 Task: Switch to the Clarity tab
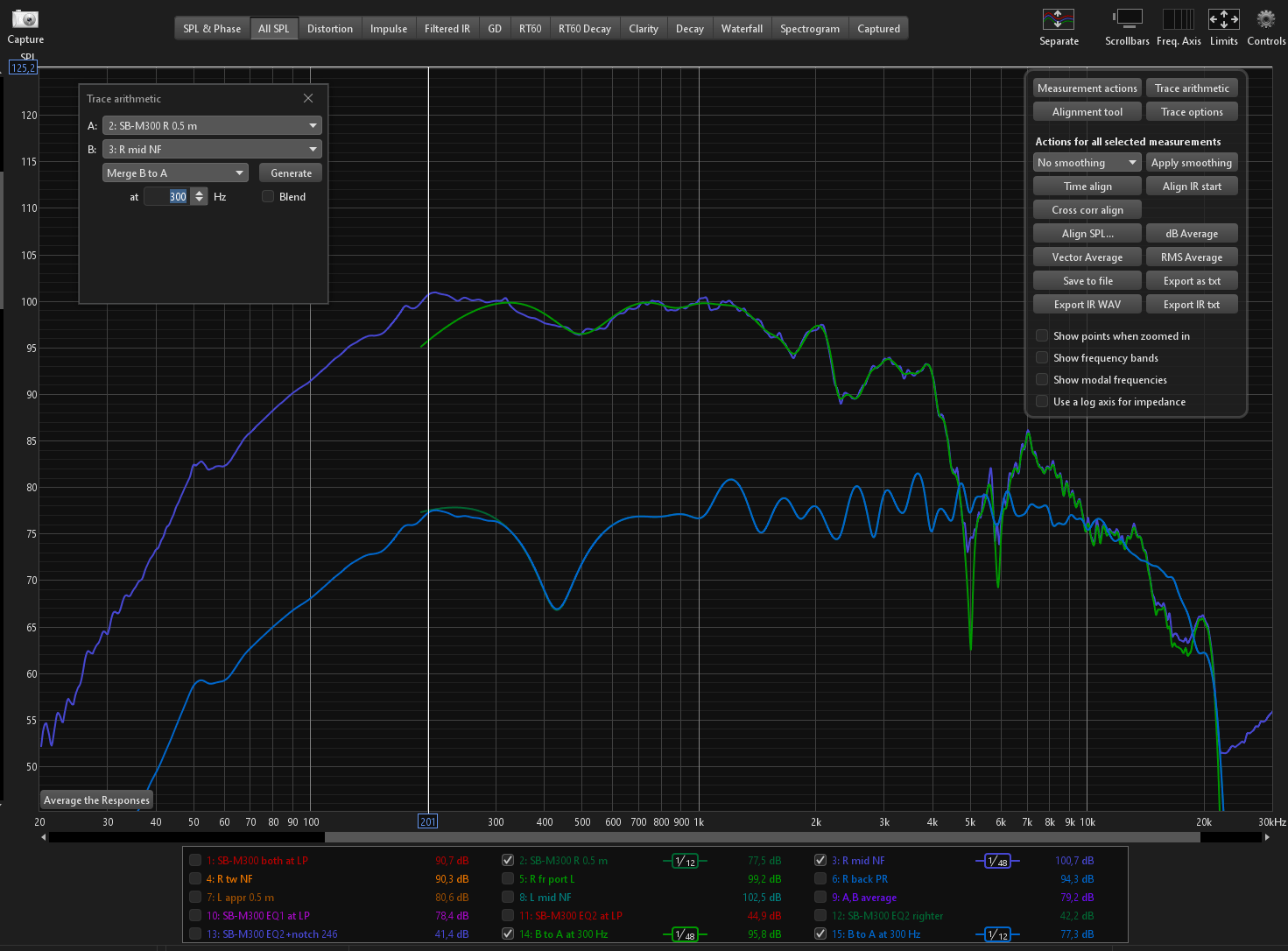(x=644, y=28)
